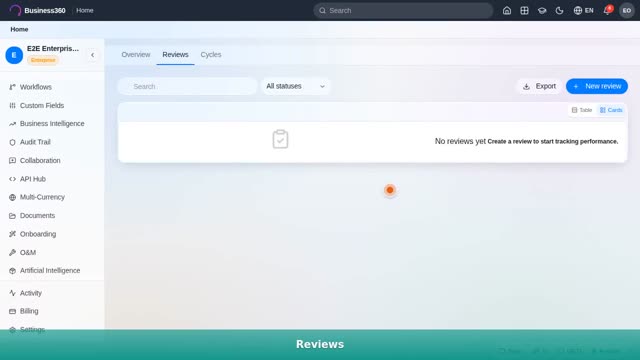Open Audit Trail in sidebar
The width and height of the screenshot is (640, 360).
[52, 142]
